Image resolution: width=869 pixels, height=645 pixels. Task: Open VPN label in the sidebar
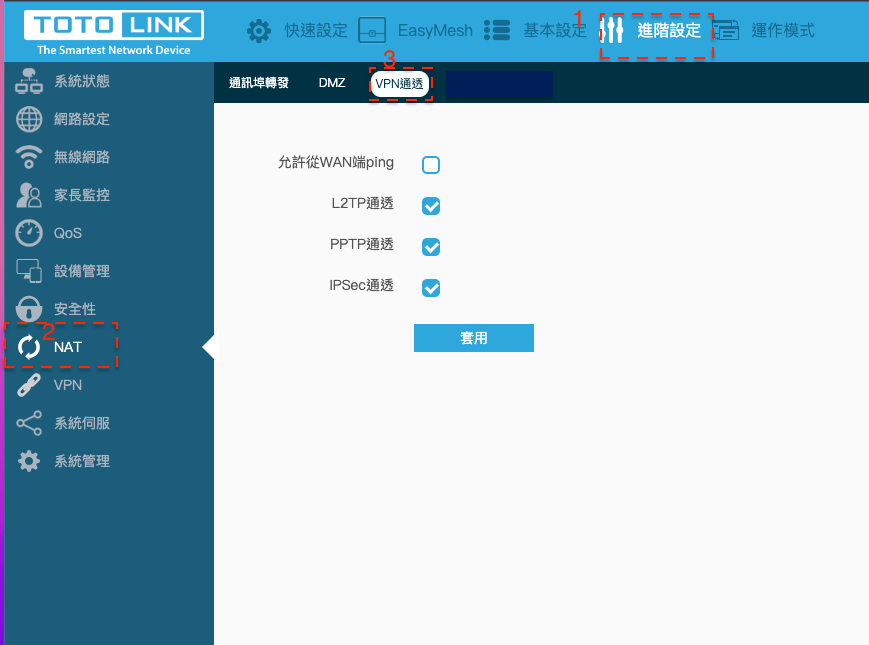[x=68, y=385]
